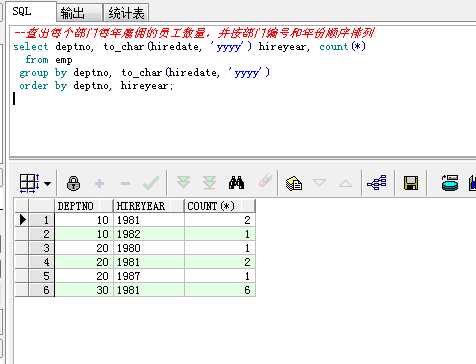Viewport: 476px width, 364px height.
Task: Click the teal database print icon
Action: point(450,183)
